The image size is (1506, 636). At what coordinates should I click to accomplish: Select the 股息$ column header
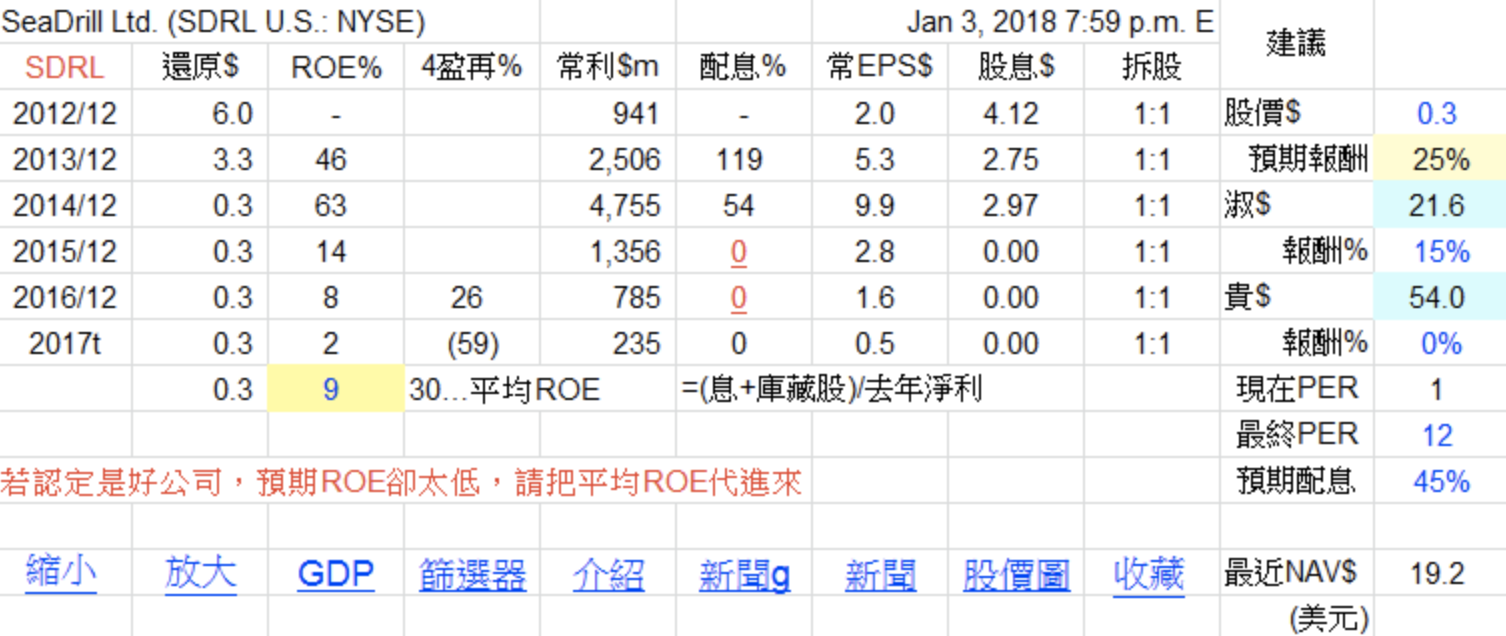pos(1016,67)
